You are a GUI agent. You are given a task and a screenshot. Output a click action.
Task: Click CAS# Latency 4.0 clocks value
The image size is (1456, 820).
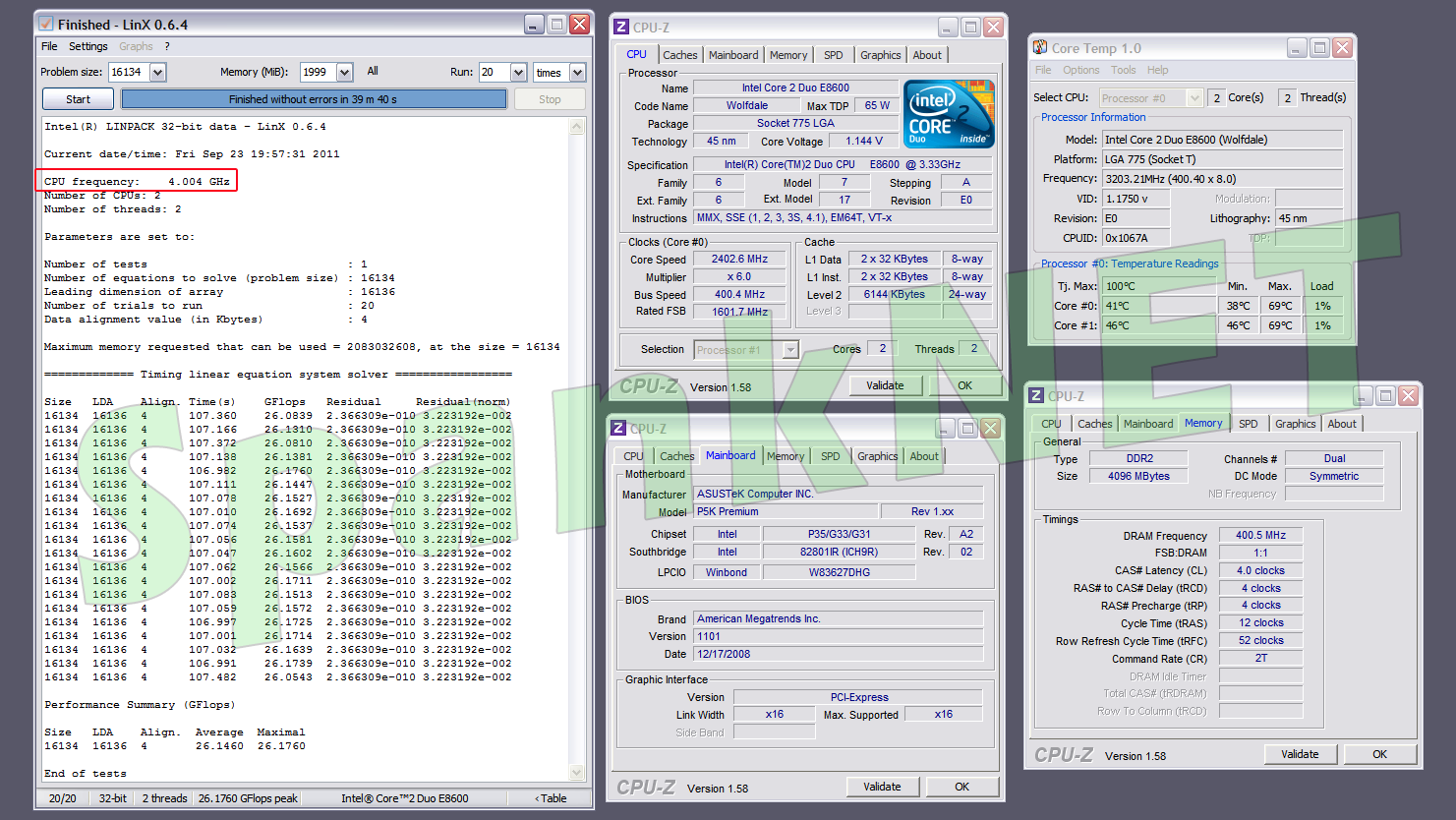1260,570
